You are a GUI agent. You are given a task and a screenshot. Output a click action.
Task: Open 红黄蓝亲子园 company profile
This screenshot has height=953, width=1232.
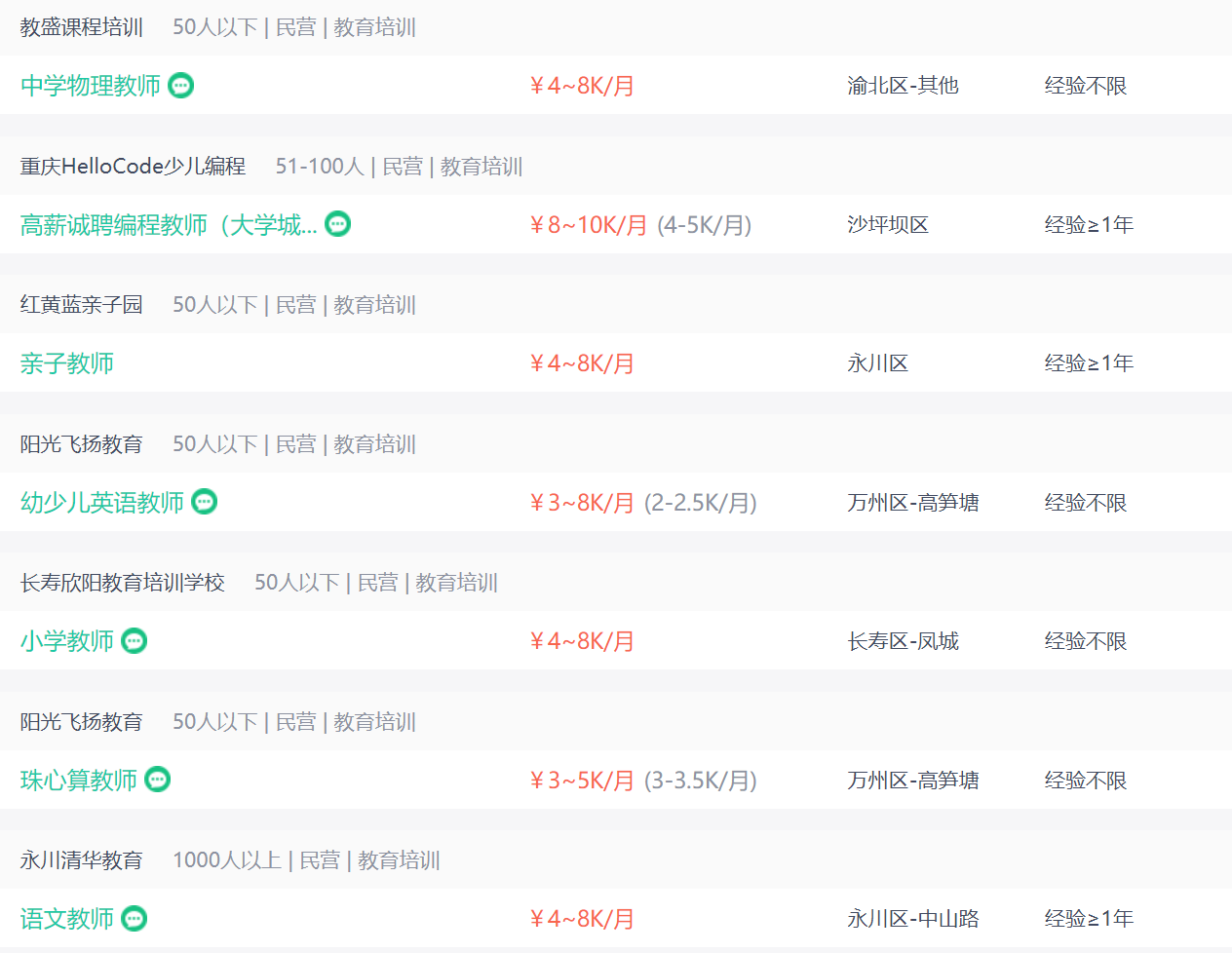pos(82,305)
